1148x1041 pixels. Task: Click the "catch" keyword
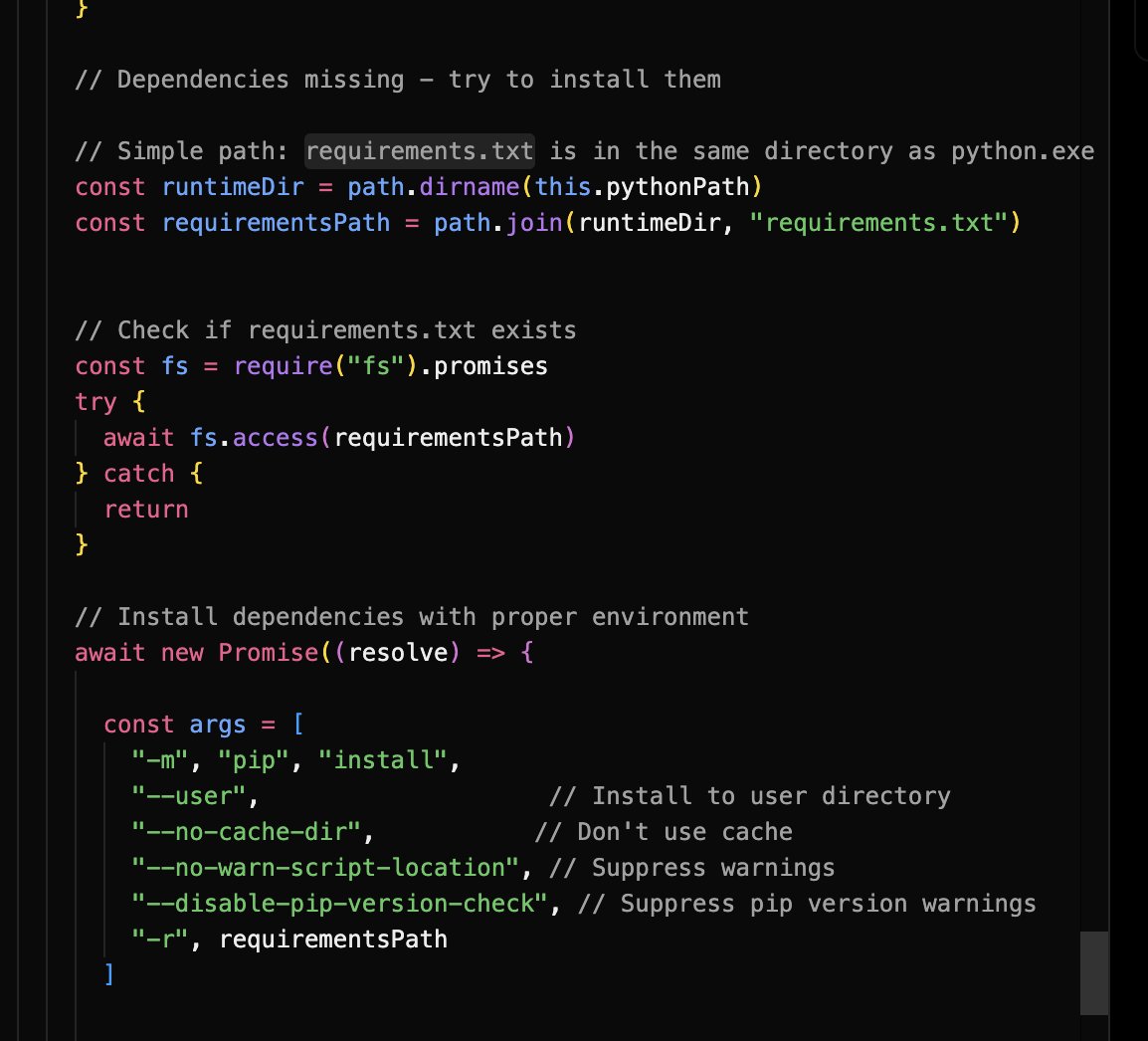click(139, 474)
